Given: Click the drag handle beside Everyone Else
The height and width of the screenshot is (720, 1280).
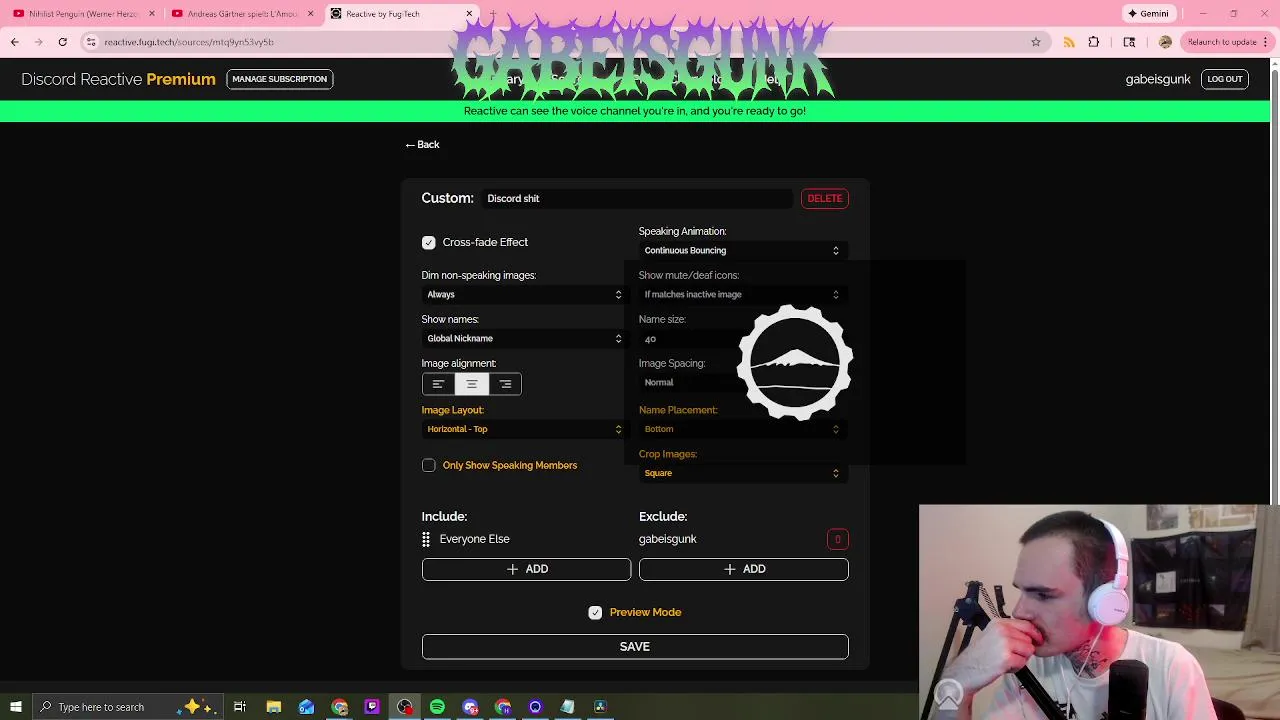Looking at the screenshot, I should (x=426, y=539).
